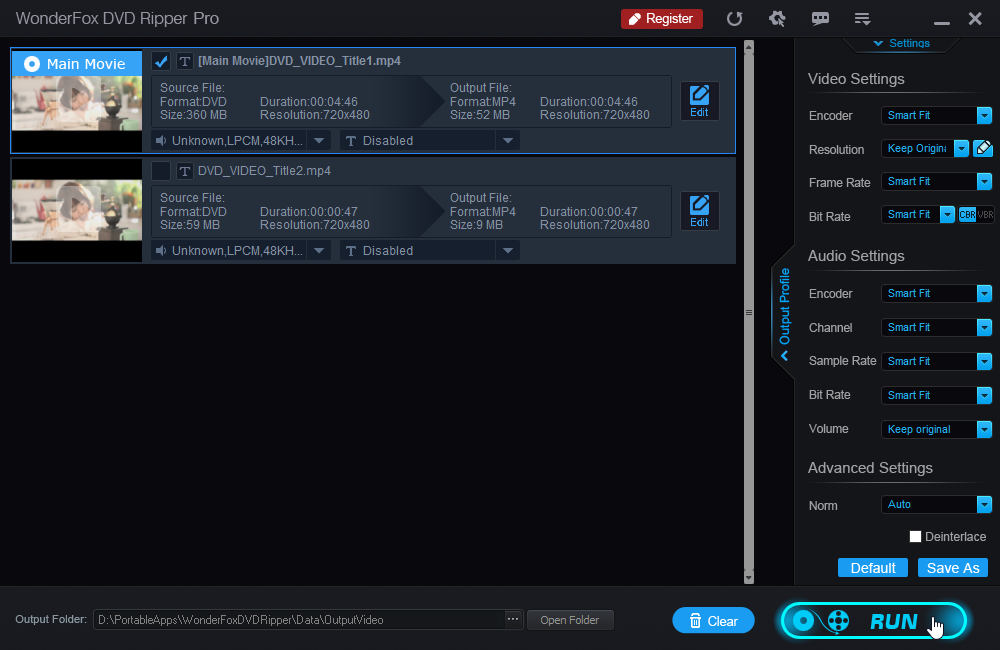The height and width of the screenshot is (650, 1000).
Task: Click the film reel icon on RUN button
Action: tap(839, 621)
